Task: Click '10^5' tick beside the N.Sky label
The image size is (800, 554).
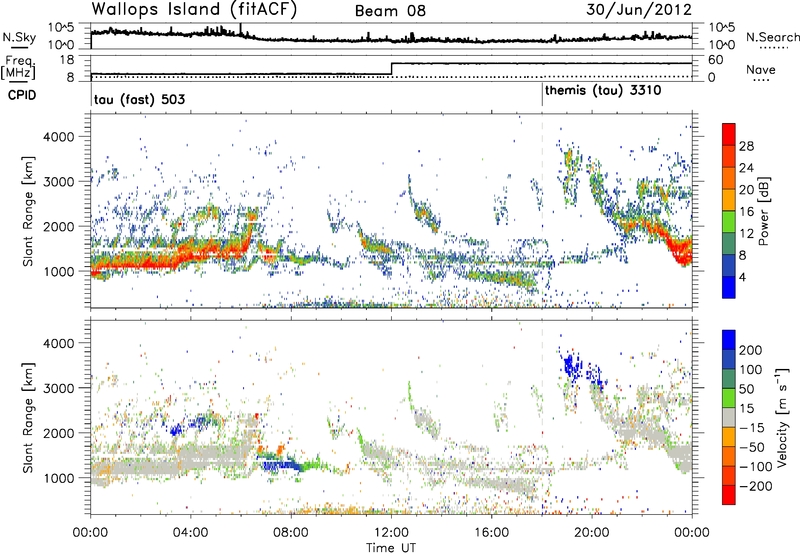Action: click(x=61, y=28)
